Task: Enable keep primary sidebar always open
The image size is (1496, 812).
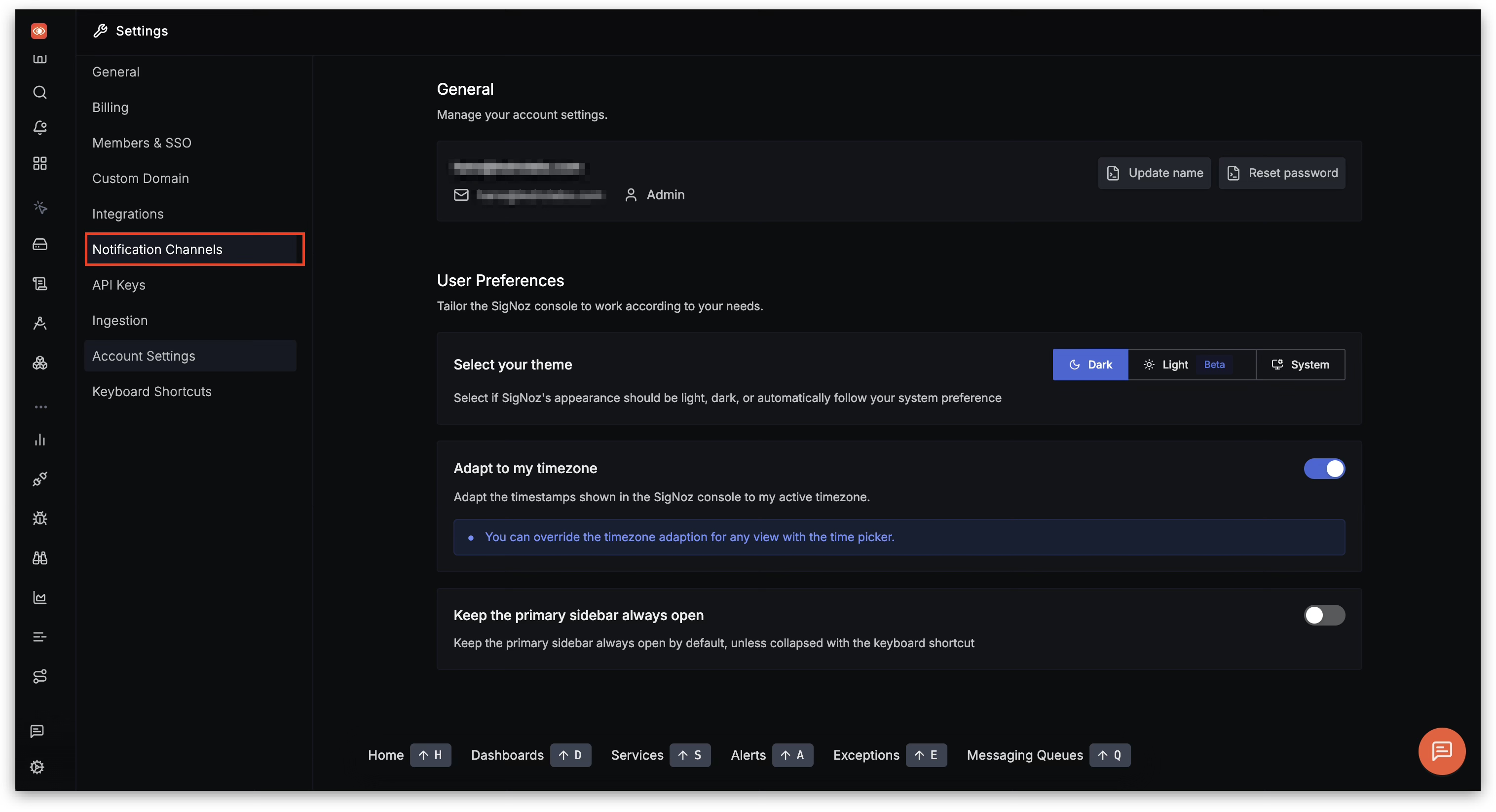Action: 1324,615
